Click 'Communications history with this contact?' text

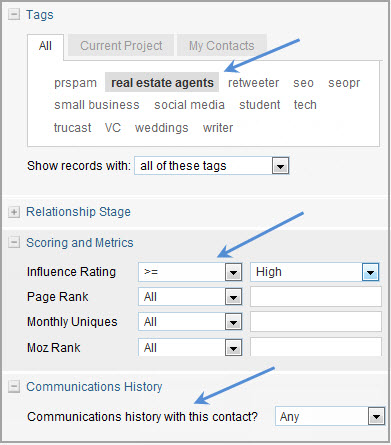[x=143, y=417]
